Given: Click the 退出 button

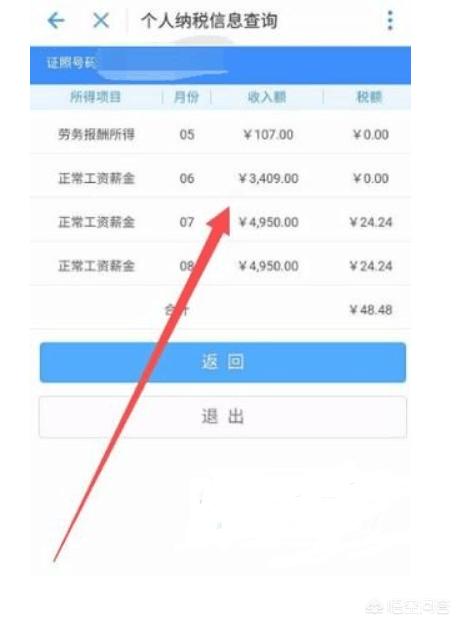Looking at the screenshot, I should (223, 417).
